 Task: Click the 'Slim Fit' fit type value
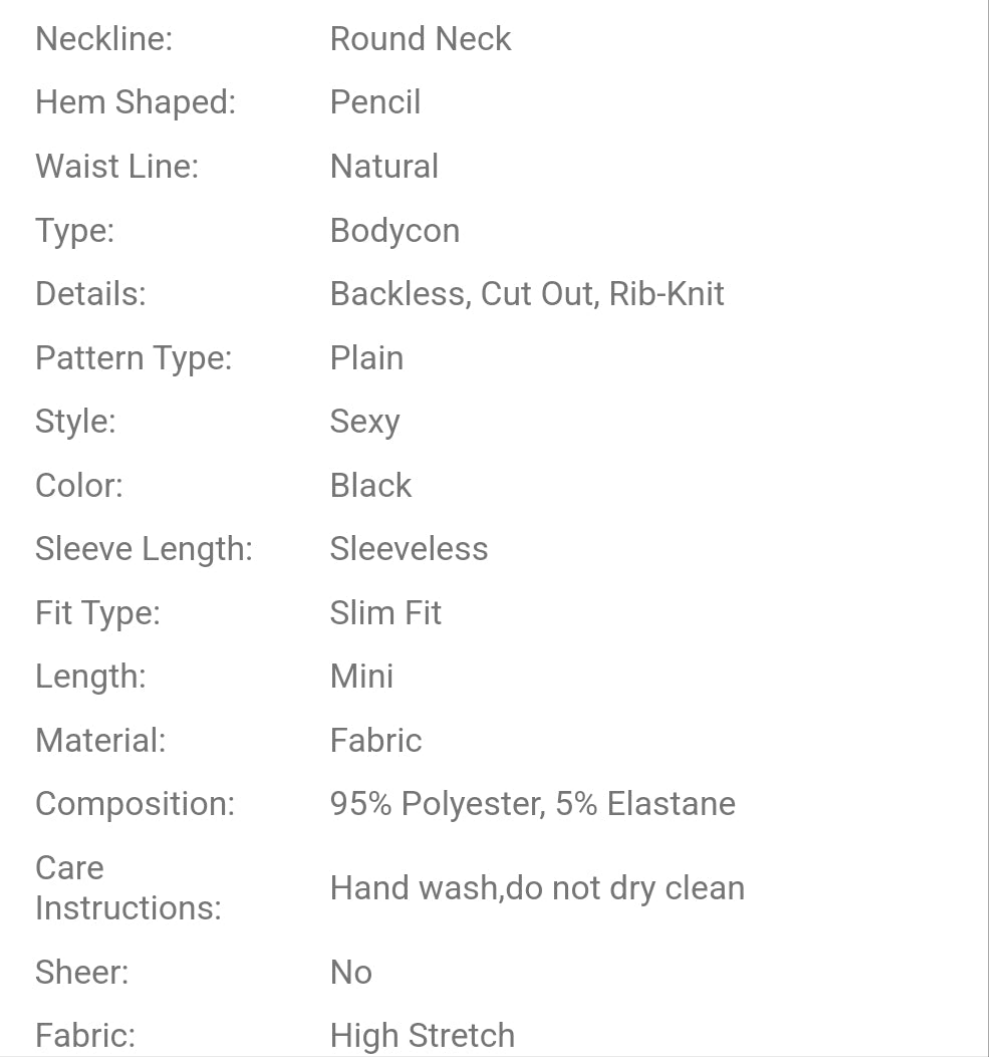(386, 613)
